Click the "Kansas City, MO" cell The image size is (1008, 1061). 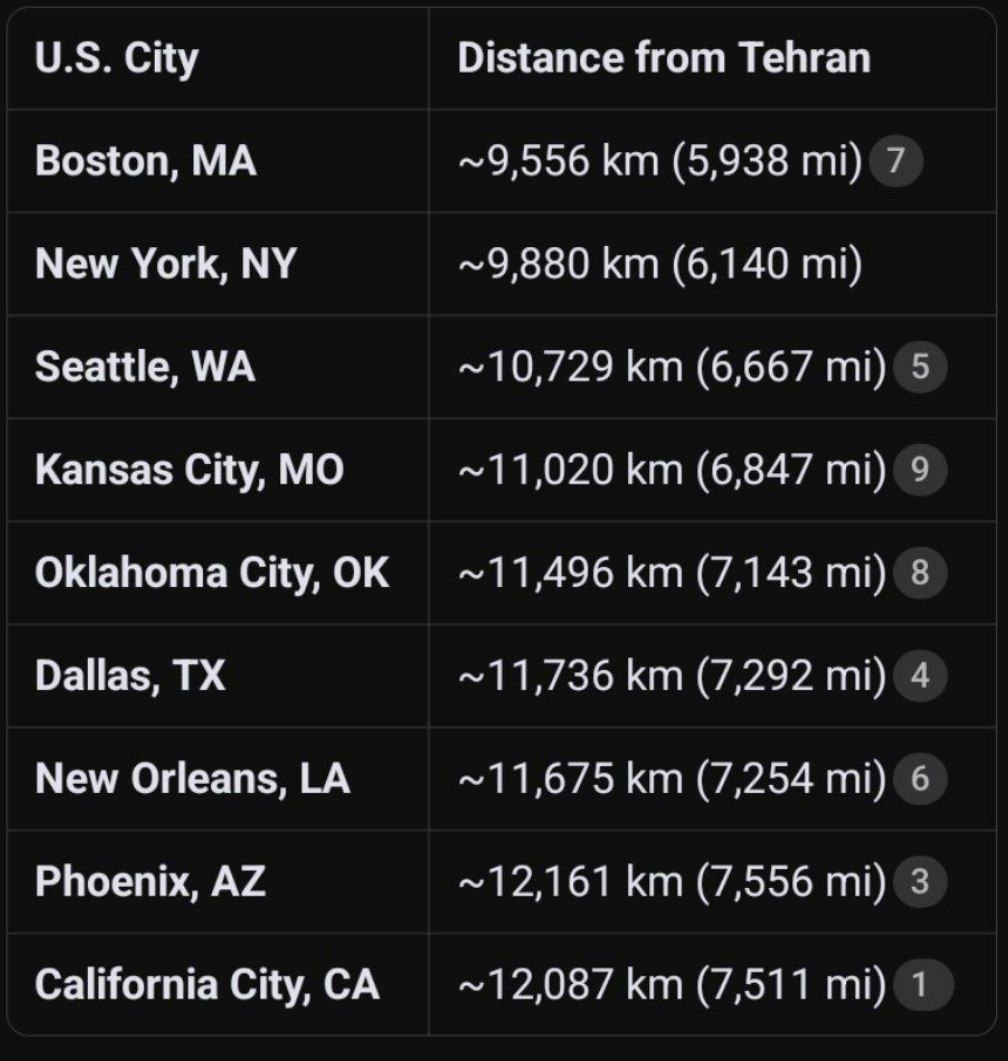pos(189,471)
